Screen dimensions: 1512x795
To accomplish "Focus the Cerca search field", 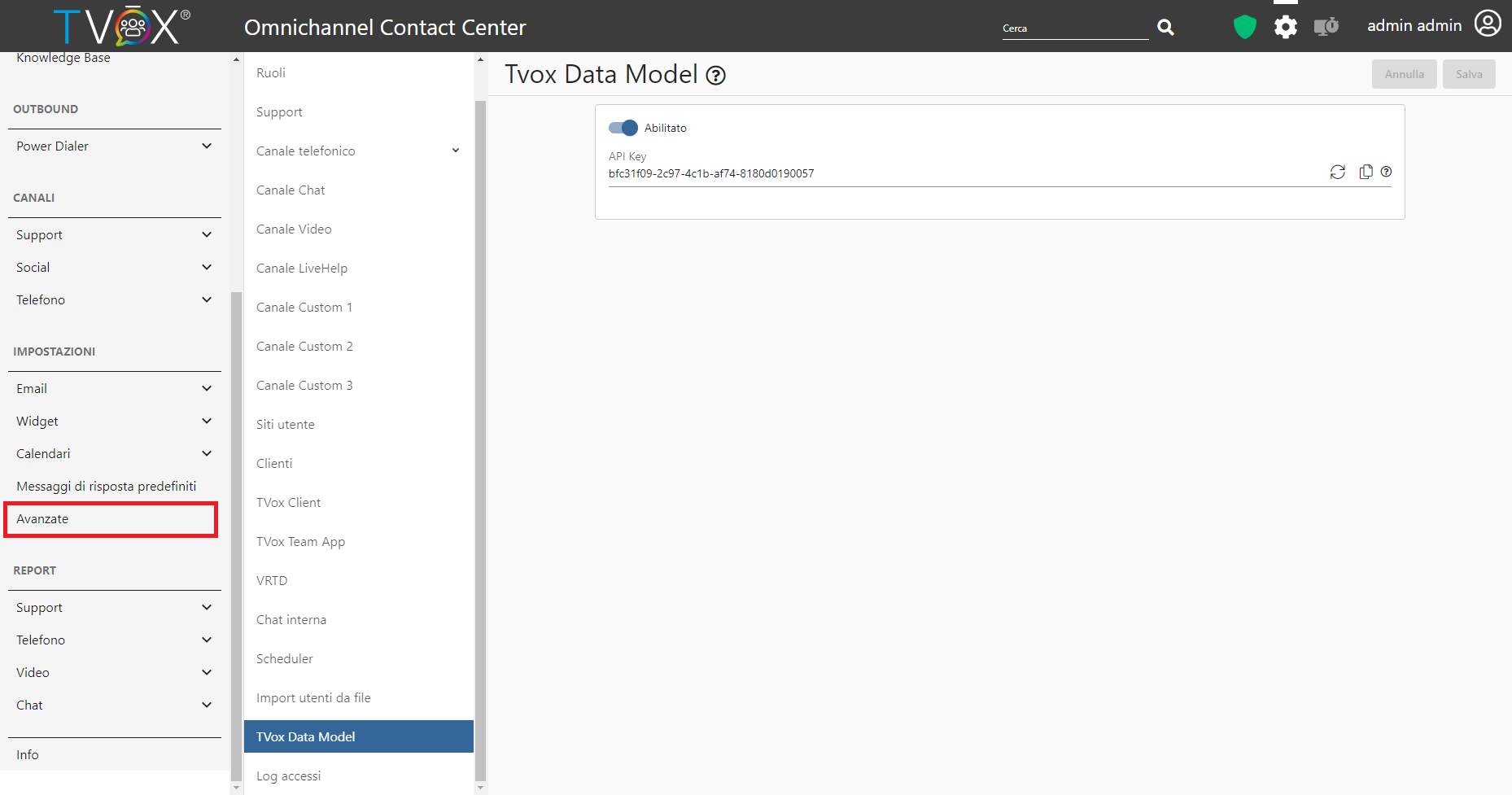I will tap(1075, 28).
